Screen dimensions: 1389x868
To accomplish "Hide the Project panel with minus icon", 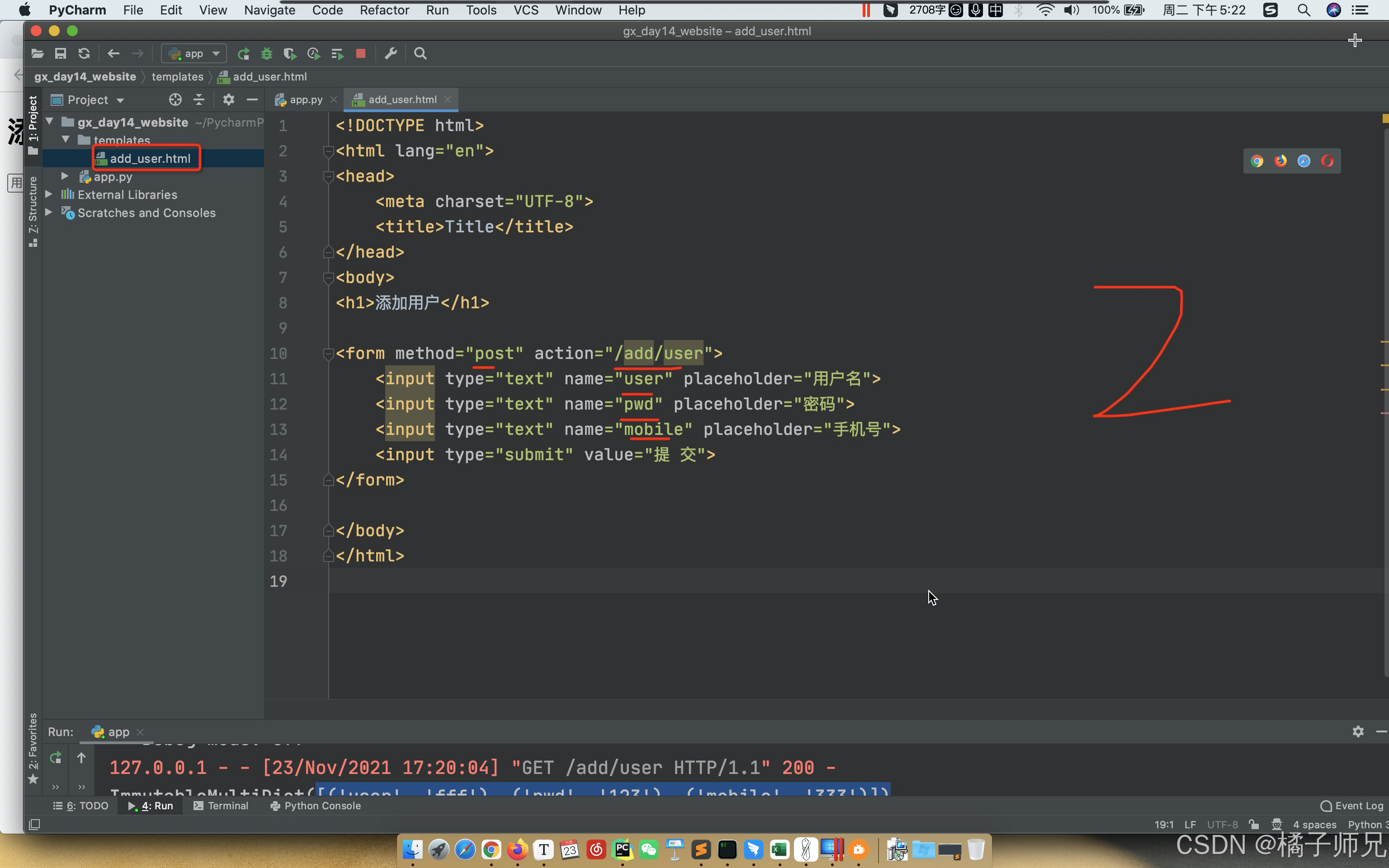I will tap(252, 100).
